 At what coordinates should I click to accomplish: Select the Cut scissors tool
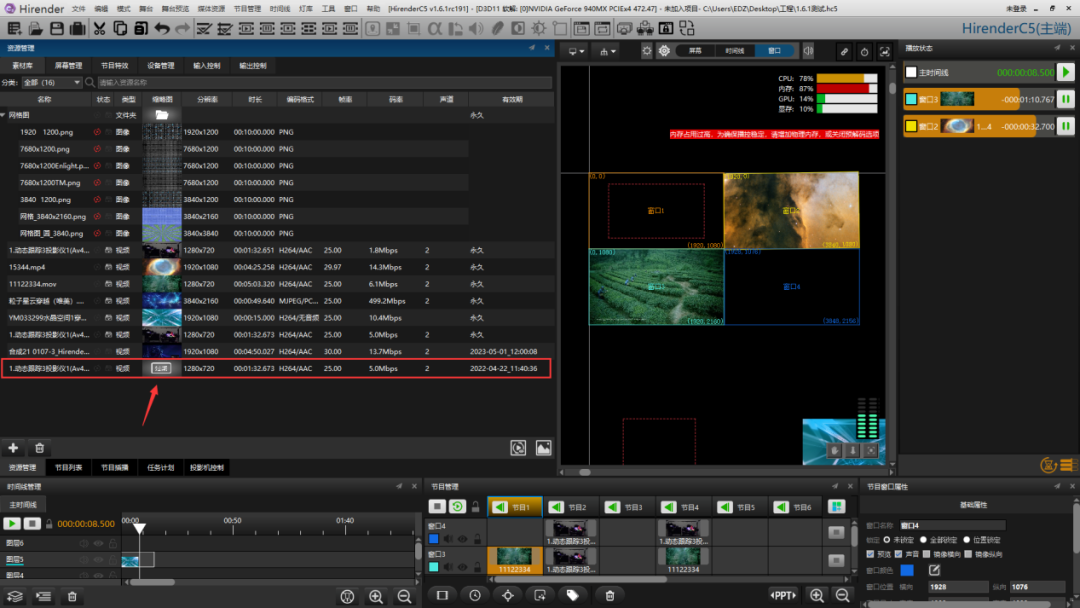click(99, 29)
